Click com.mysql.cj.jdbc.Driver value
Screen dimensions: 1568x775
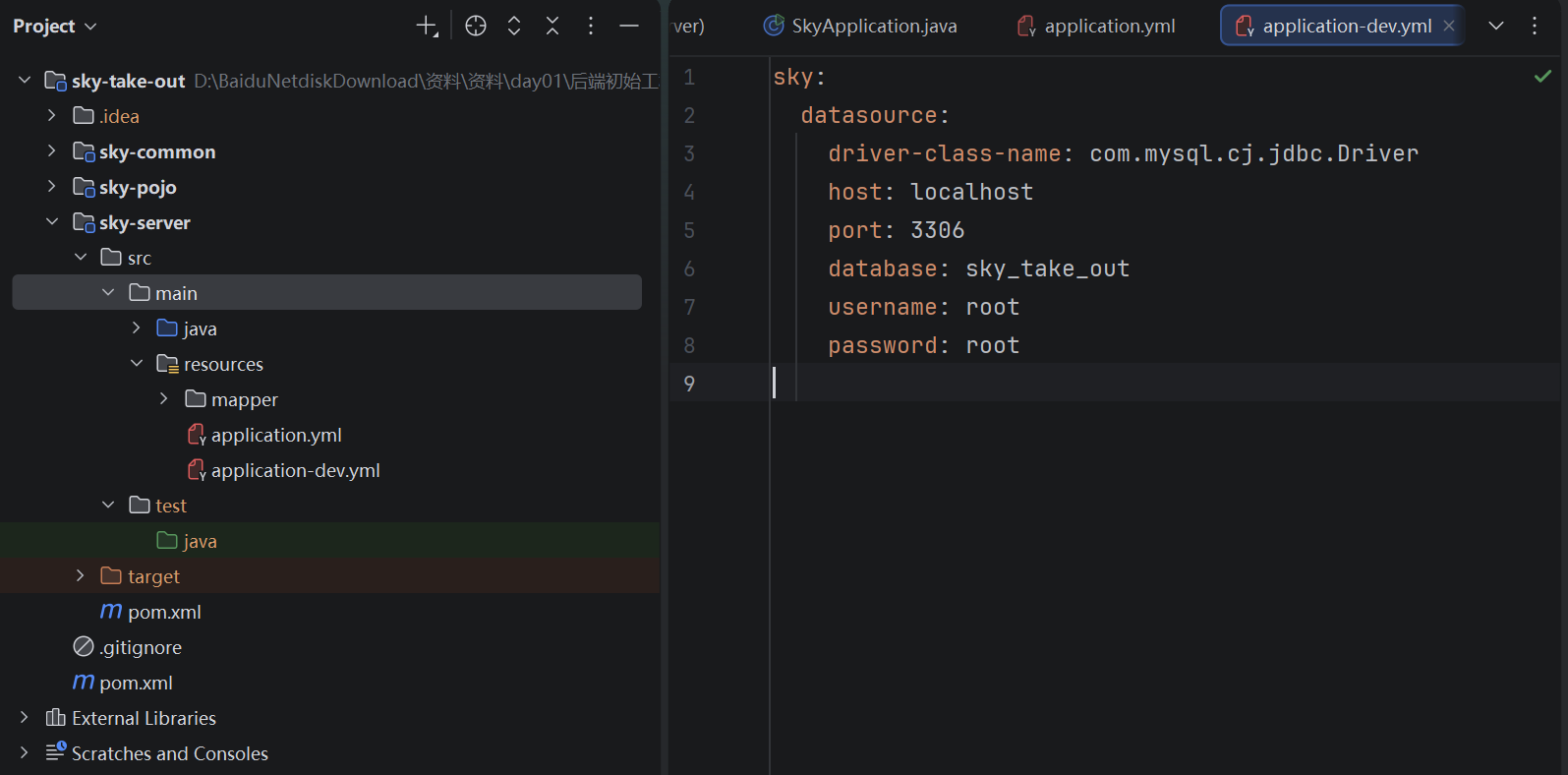coord(1254,153)
